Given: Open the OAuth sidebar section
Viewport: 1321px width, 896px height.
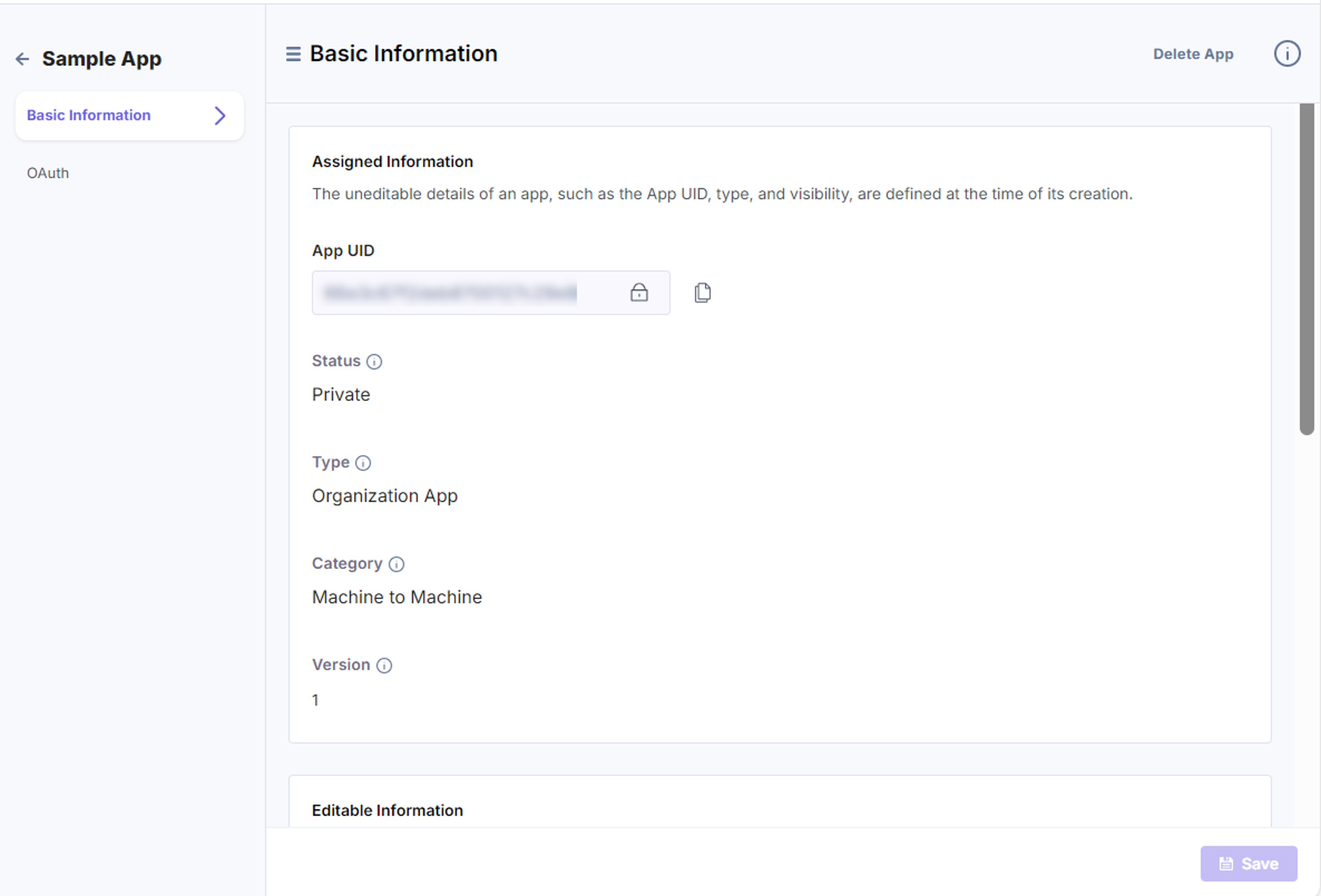Looking at the screenshot, I should point(48,173).
